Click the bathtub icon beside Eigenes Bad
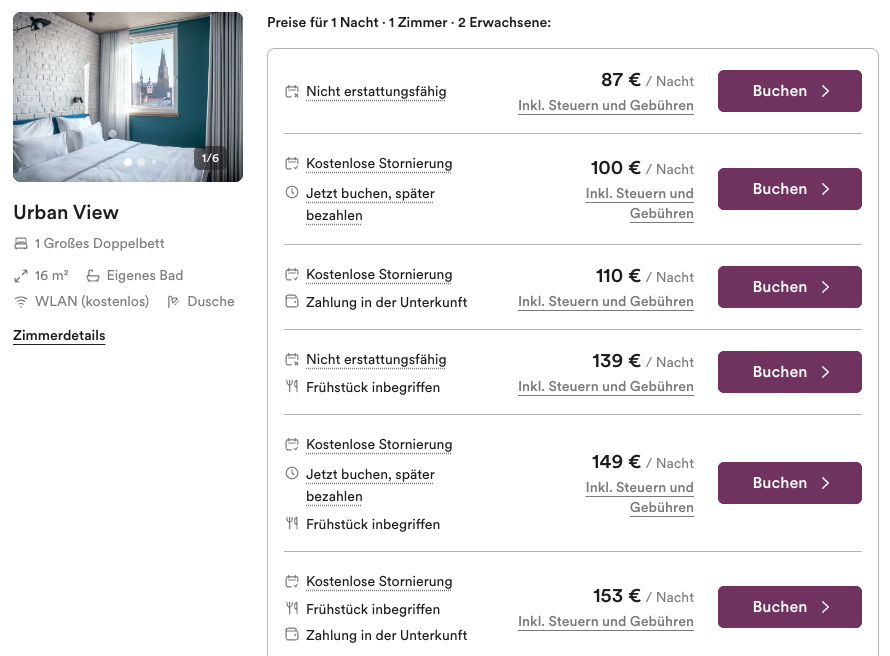This screenshot has height=656, width=890. point(93,276)
